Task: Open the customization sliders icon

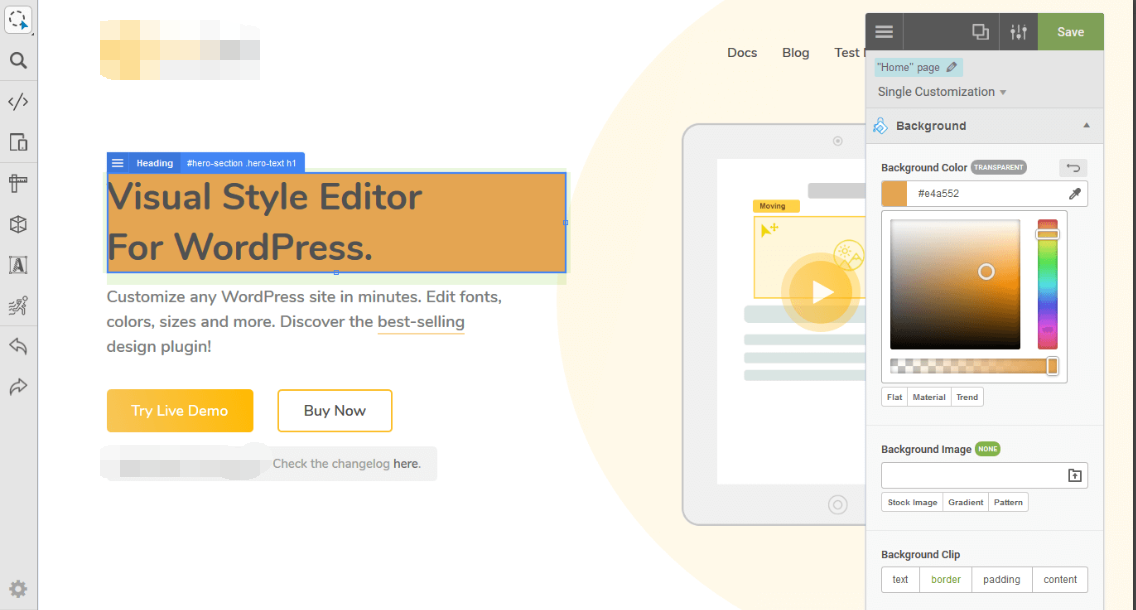Action: (x=1019, y=32)
